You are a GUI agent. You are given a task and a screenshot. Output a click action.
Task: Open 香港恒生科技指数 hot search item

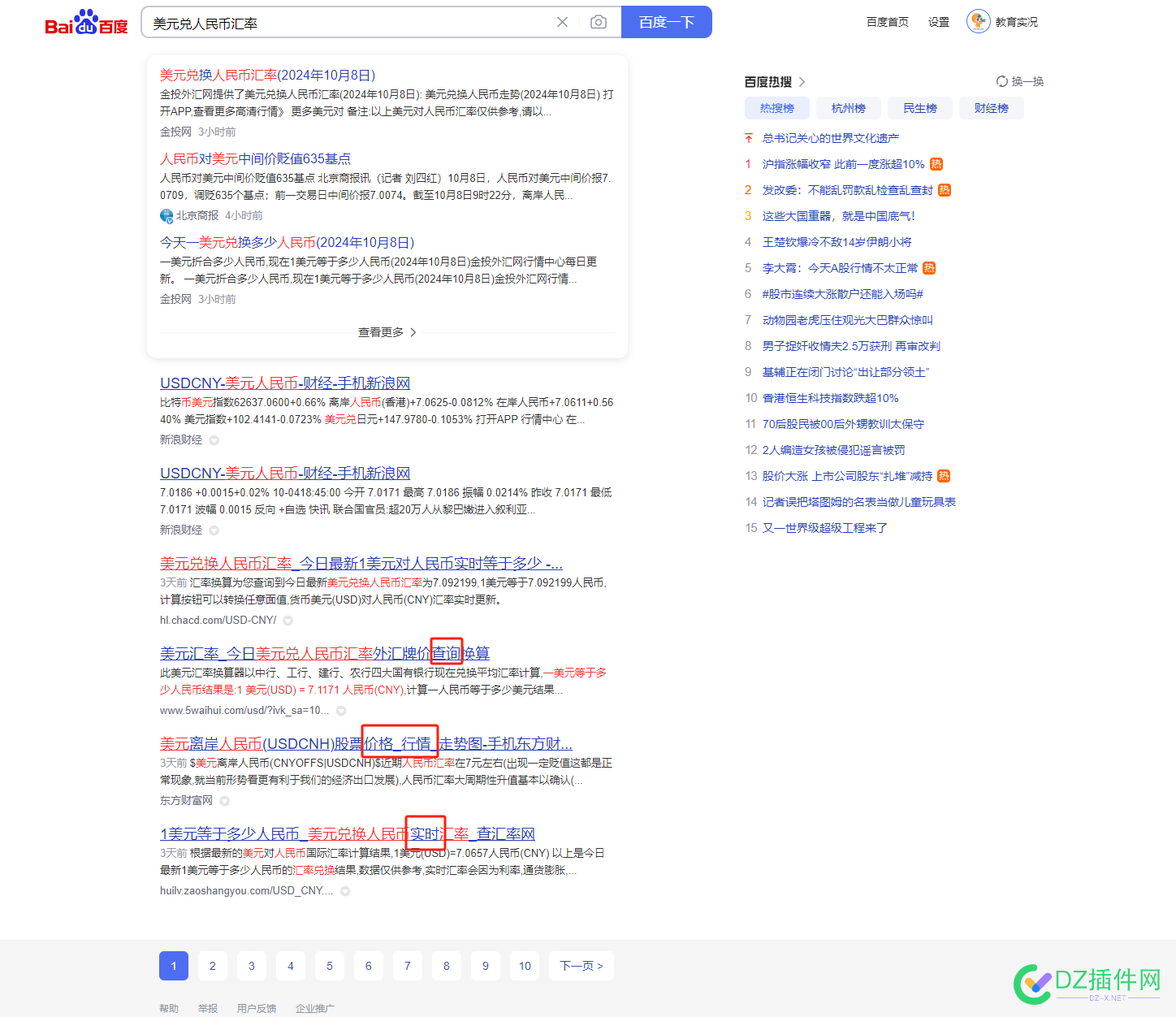click(x=831, y=398)
